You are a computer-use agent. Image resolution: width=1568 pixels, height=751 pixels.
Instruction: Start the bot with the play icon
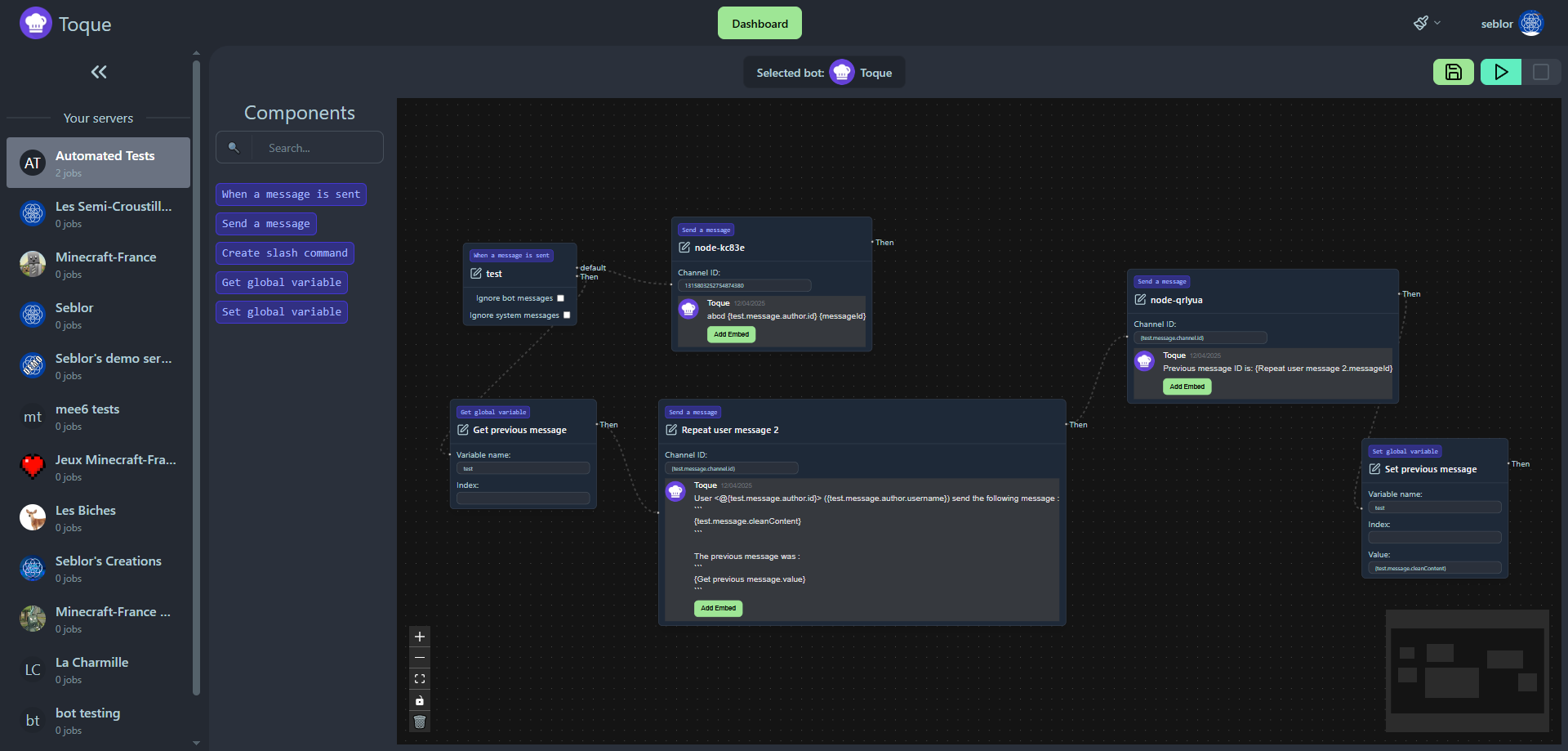[x=1501, y=72]
